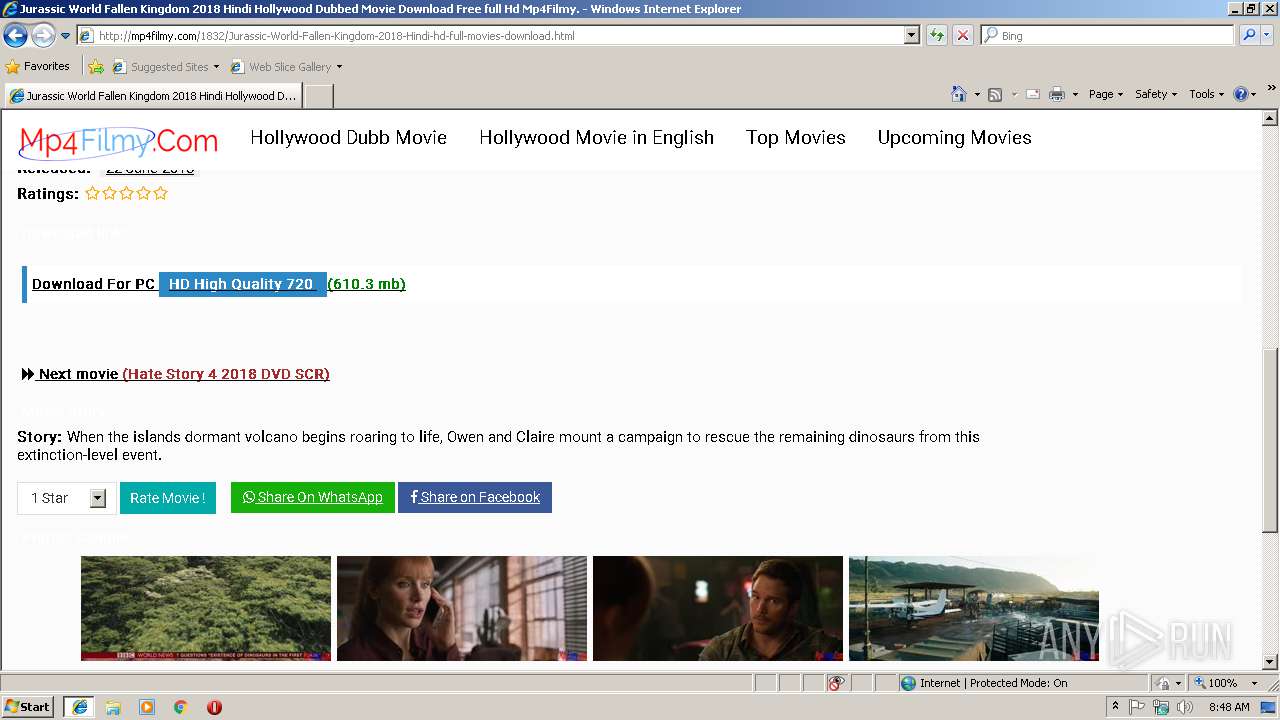Click the volume speaker tray icon
Viewport: 1280px width, 720px height.
coord(1184,707)
